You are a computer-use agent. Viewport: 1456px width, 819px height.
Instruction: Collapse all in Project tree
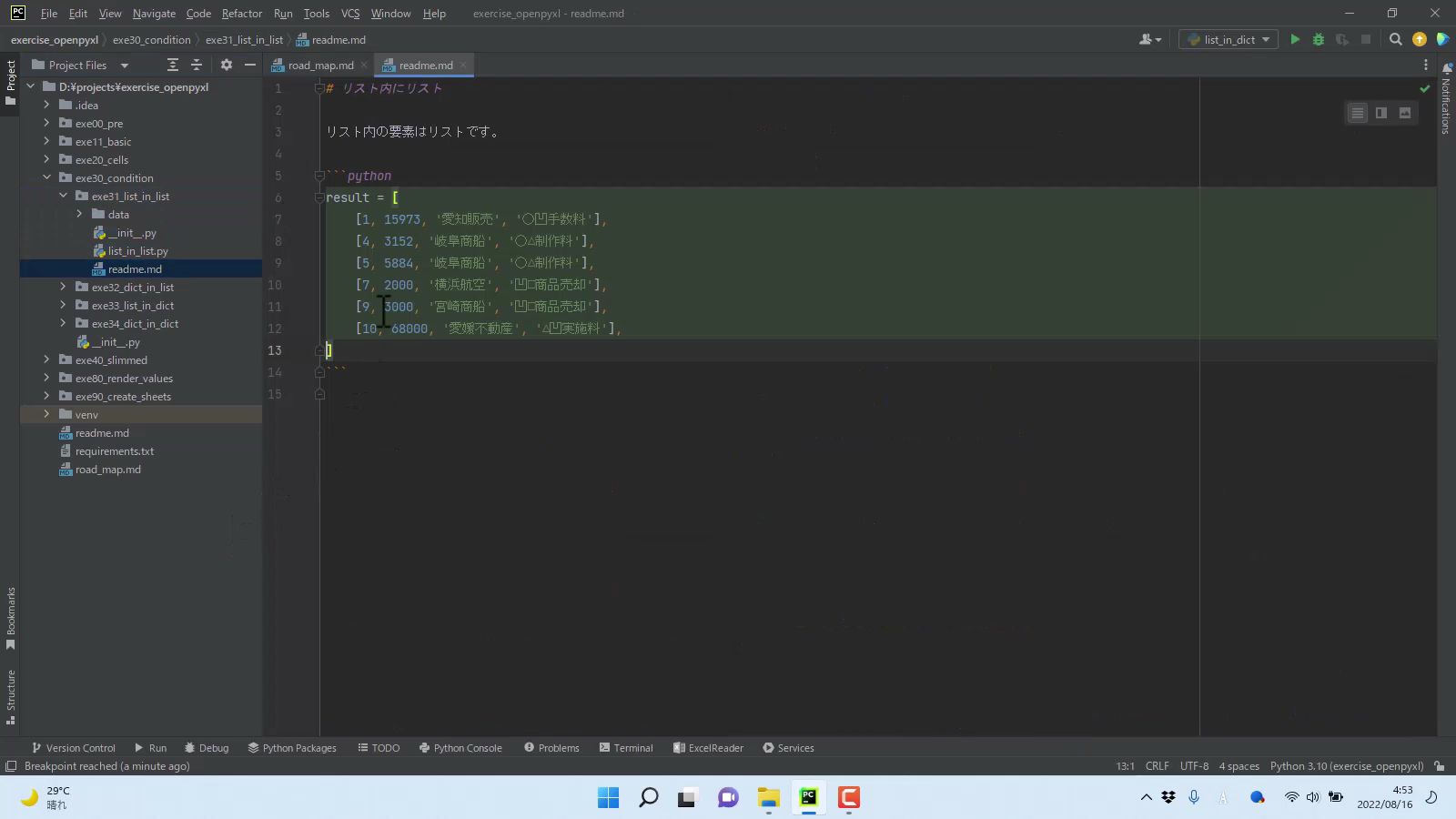pyautogui.click(x=197, y=65)
